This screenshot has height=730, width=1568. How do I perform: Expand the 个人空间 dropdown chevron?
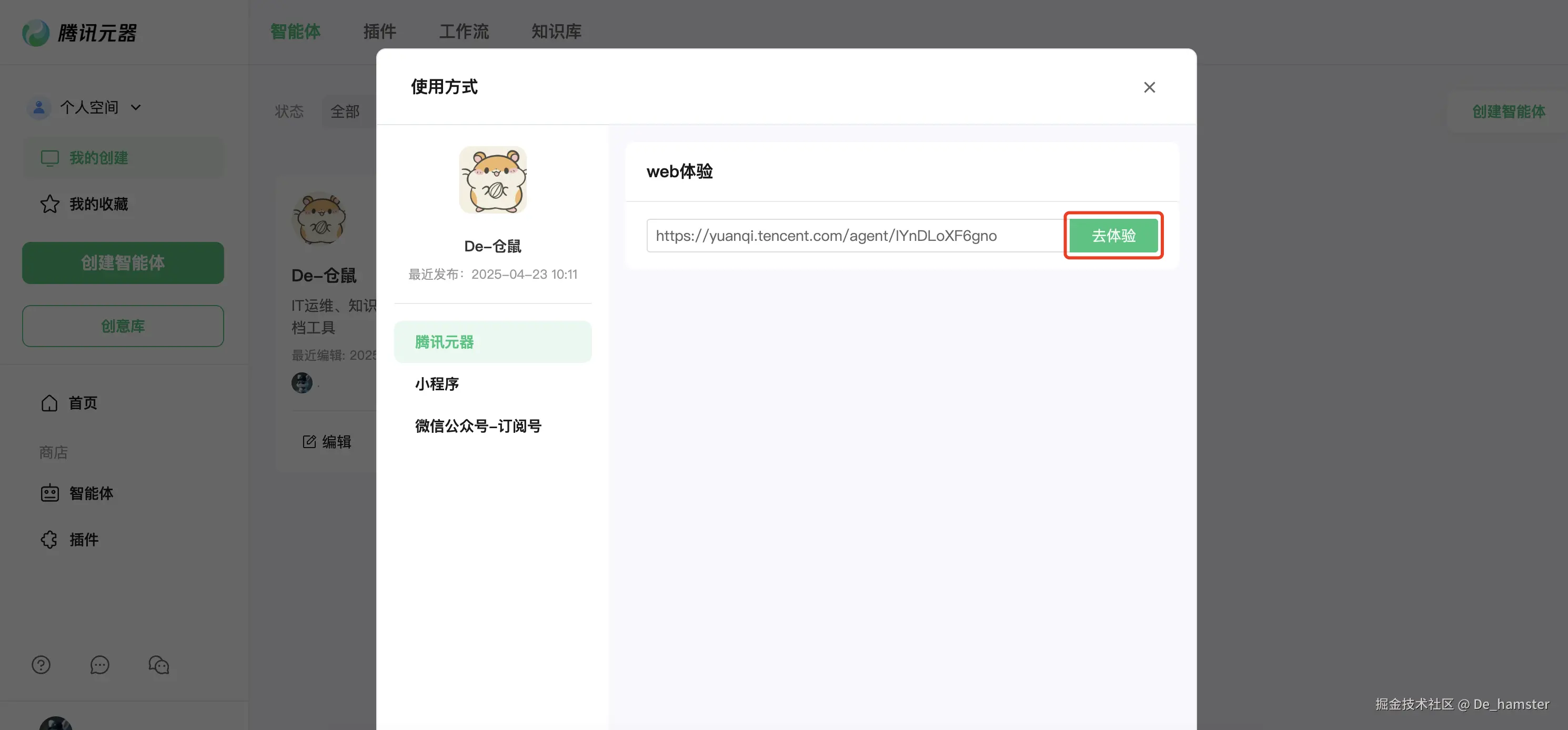(x=136, y=108)
